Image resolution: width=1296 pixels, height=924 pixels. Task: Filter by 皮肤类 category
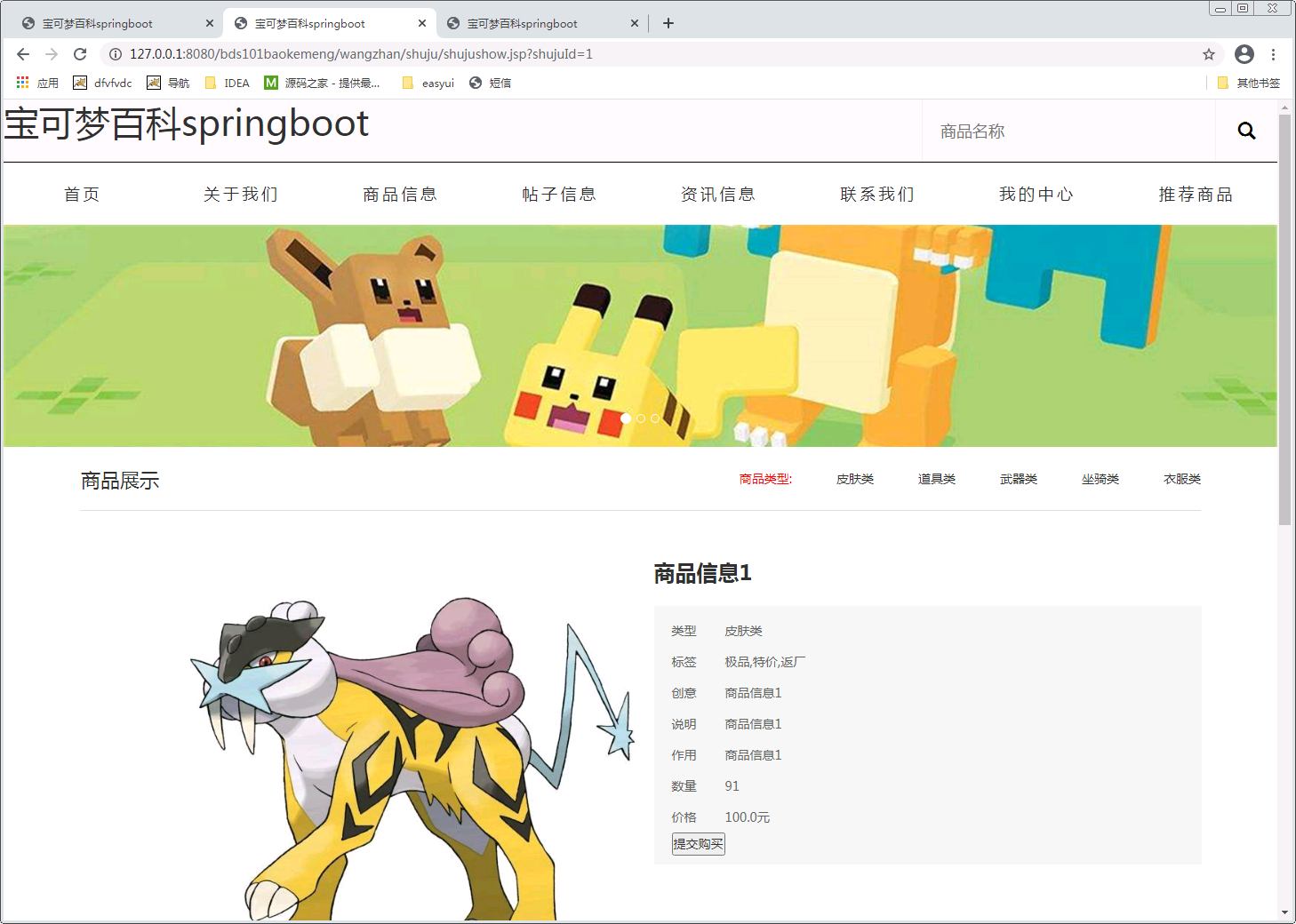[855, 479]
